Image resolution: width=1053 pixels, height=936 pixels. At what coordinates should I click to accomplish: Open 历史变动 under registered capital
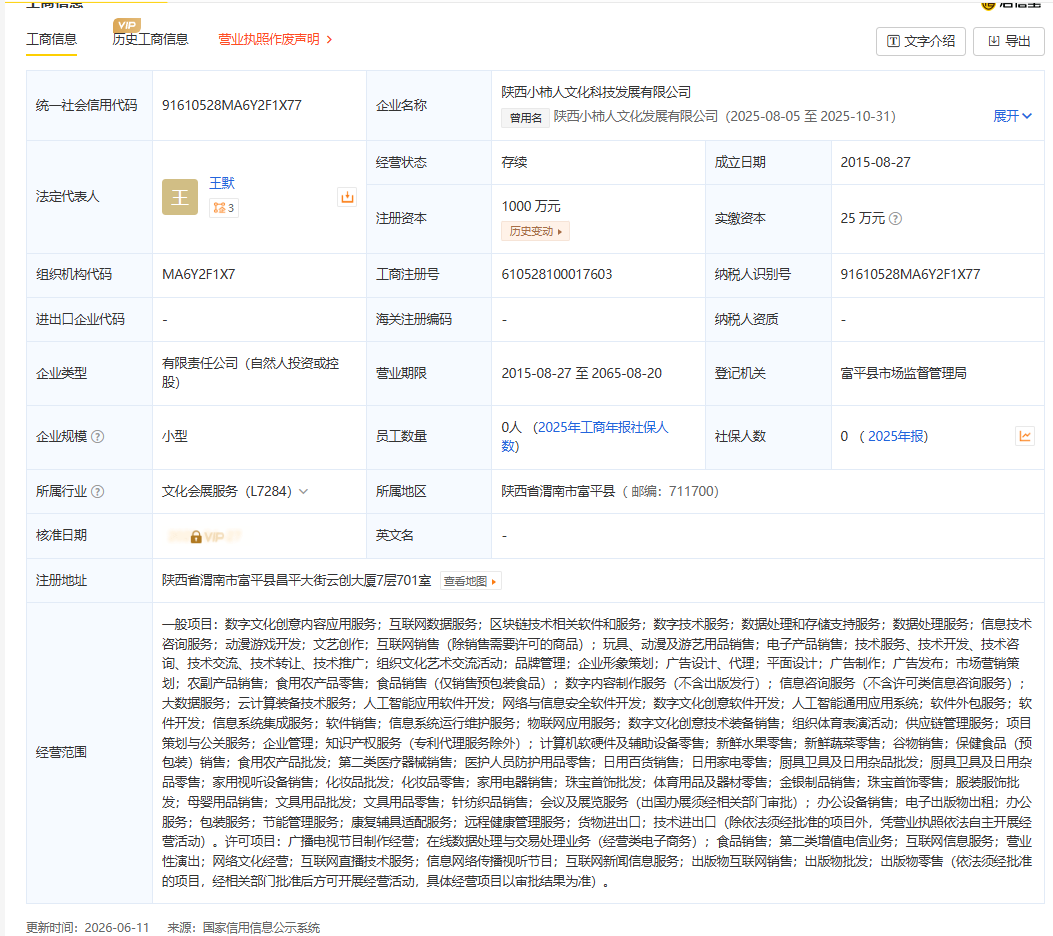coord(535,232)
